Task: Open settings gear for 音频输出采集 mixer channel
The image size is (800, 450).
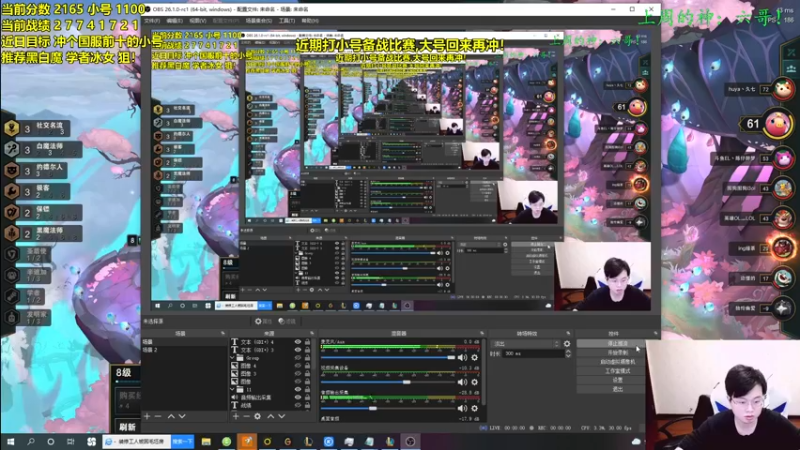Action: [x=474, y=408]
